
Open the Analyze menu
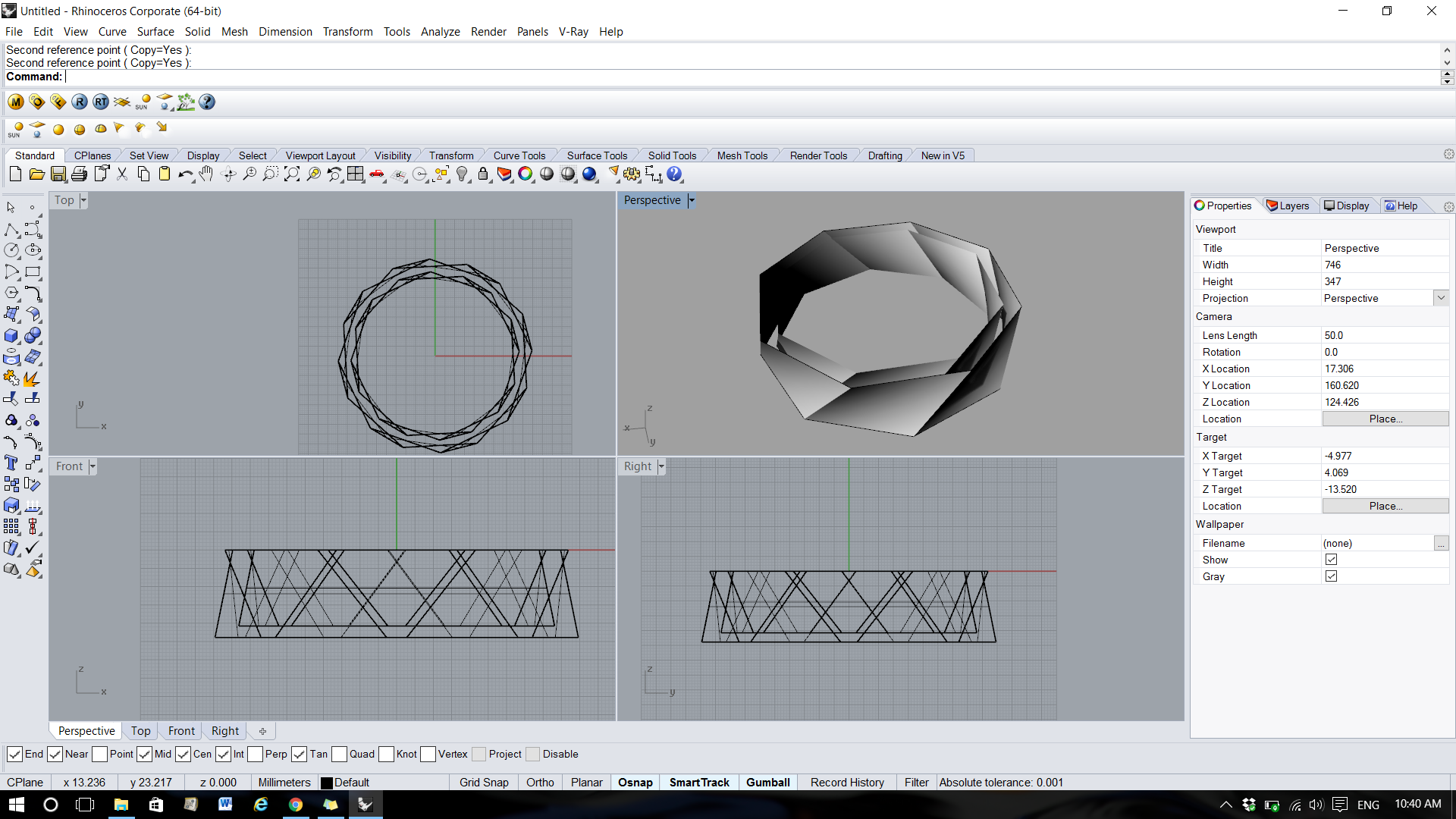441,32
